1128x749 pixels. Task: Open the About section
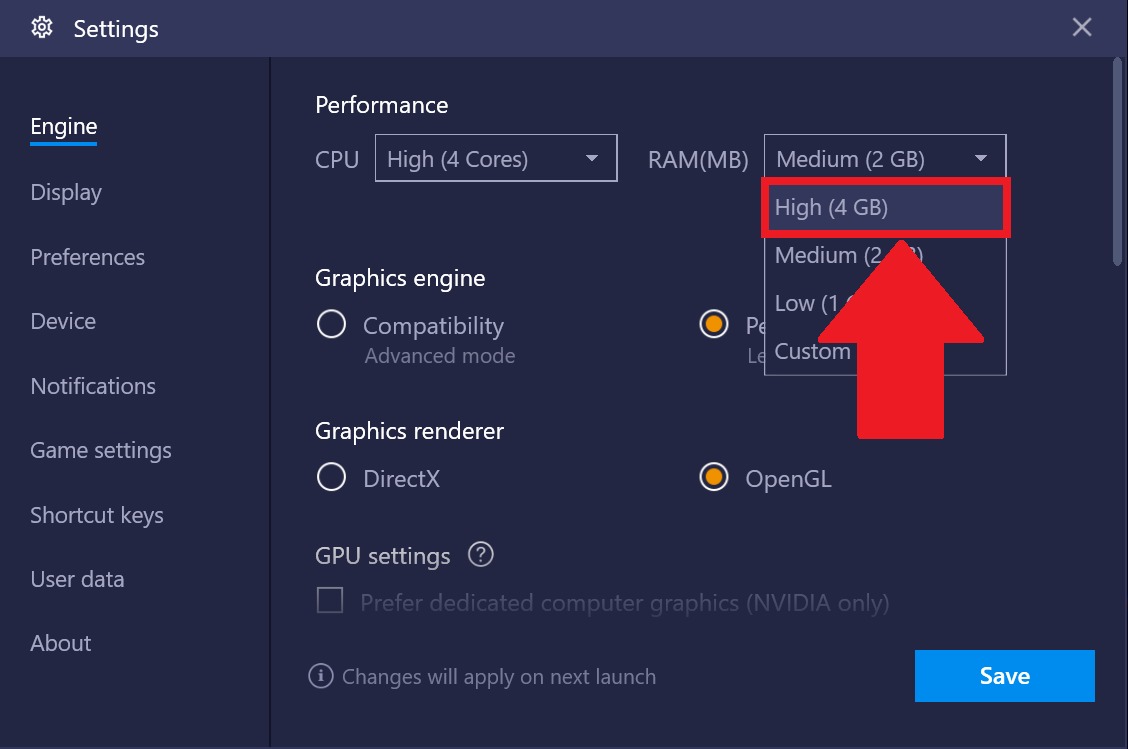coord(61,643)
